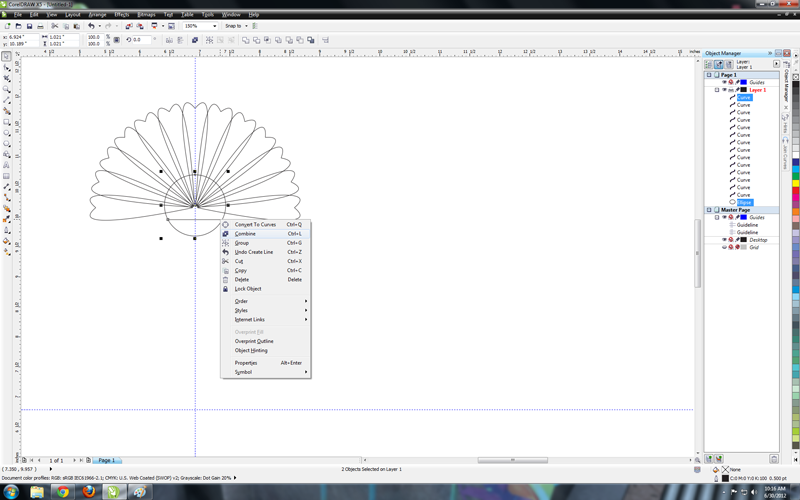
Task: Select the Pick tool in toolbox
Action: pyautogui.click(x=6, y=57)
